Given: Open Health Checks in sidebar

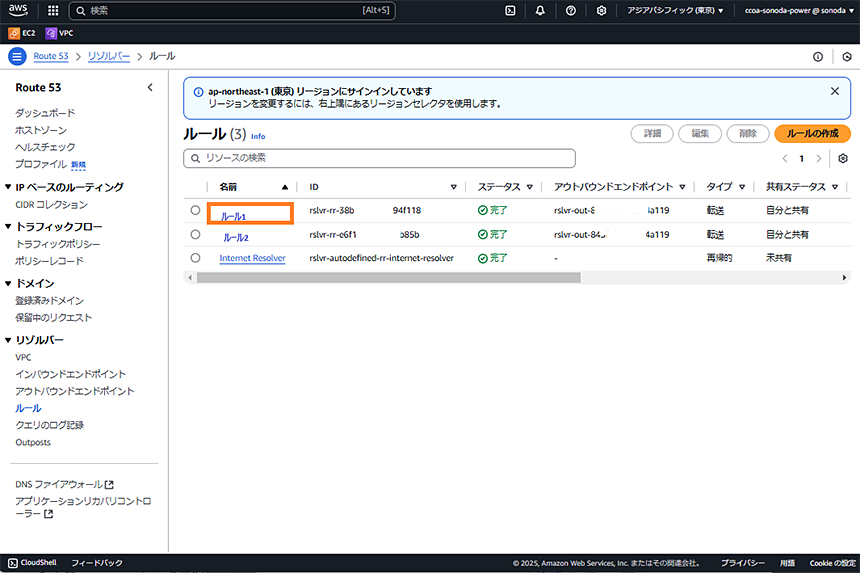Looking at the screenshot, I should click(45, 147).
